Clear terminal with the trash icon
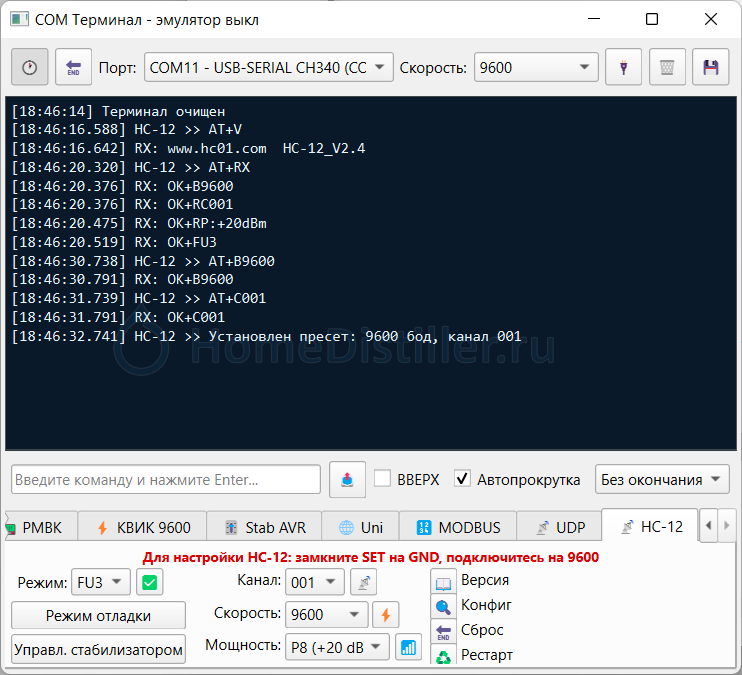742x675 pixels. tap(667, 68)
